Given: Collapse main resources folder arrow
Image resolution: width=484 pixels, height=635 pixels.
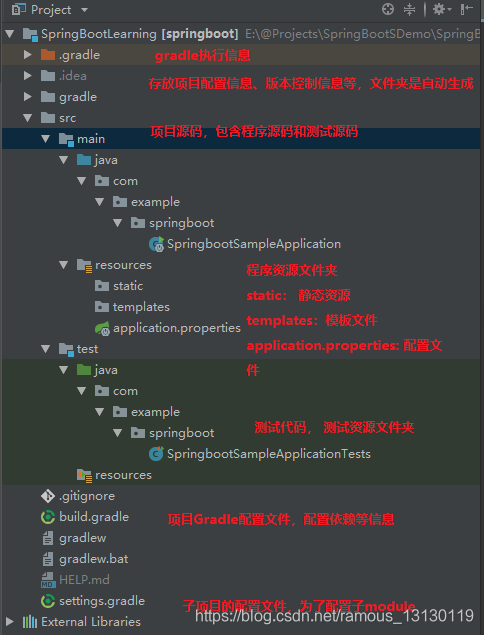Looking at the screenshot, I should point(64,265).
